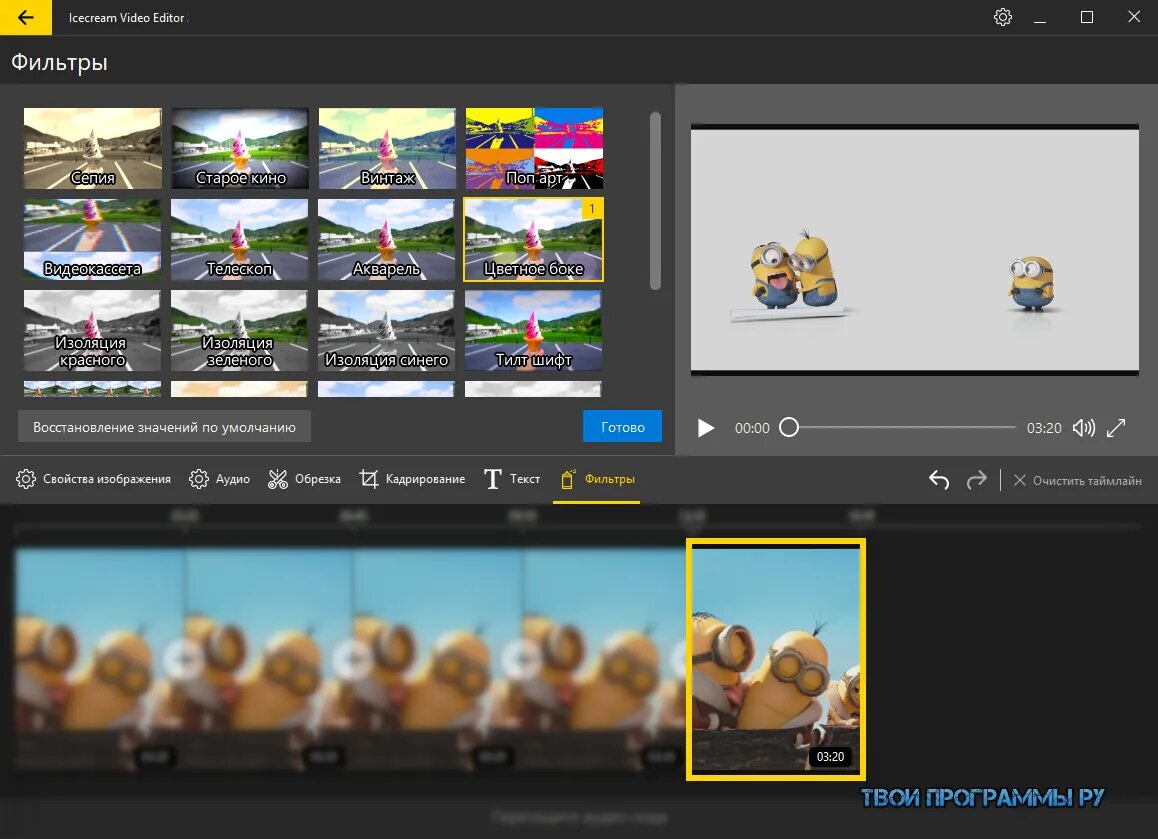Screen dimensions: 1158x839
Task: Click the 00:00 current time label
Action: point(752,428)
